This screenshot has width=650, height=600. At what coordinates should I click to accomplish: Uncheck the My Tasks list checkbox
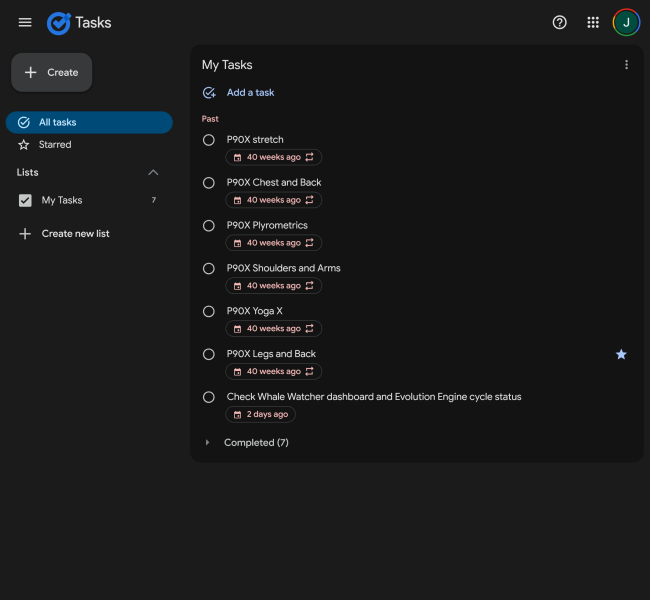pos(25,200)
